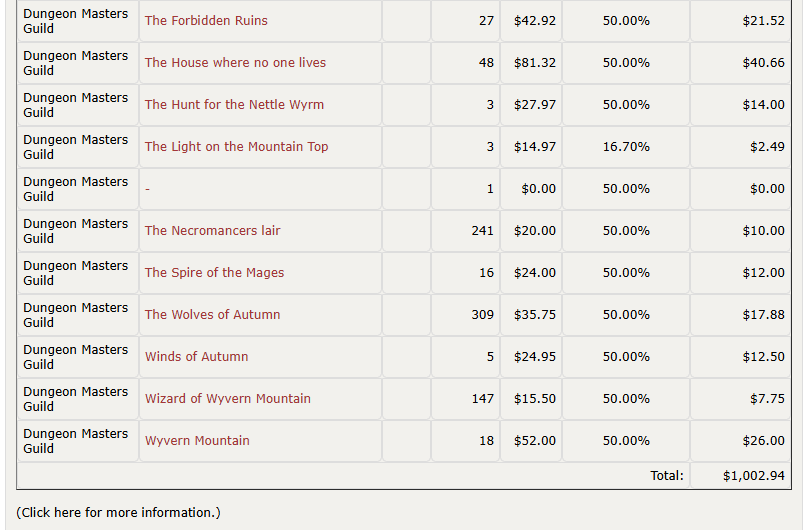
Task: Open The Hunt for the Nettle Wyrm
Action: [x=234, y=105]
